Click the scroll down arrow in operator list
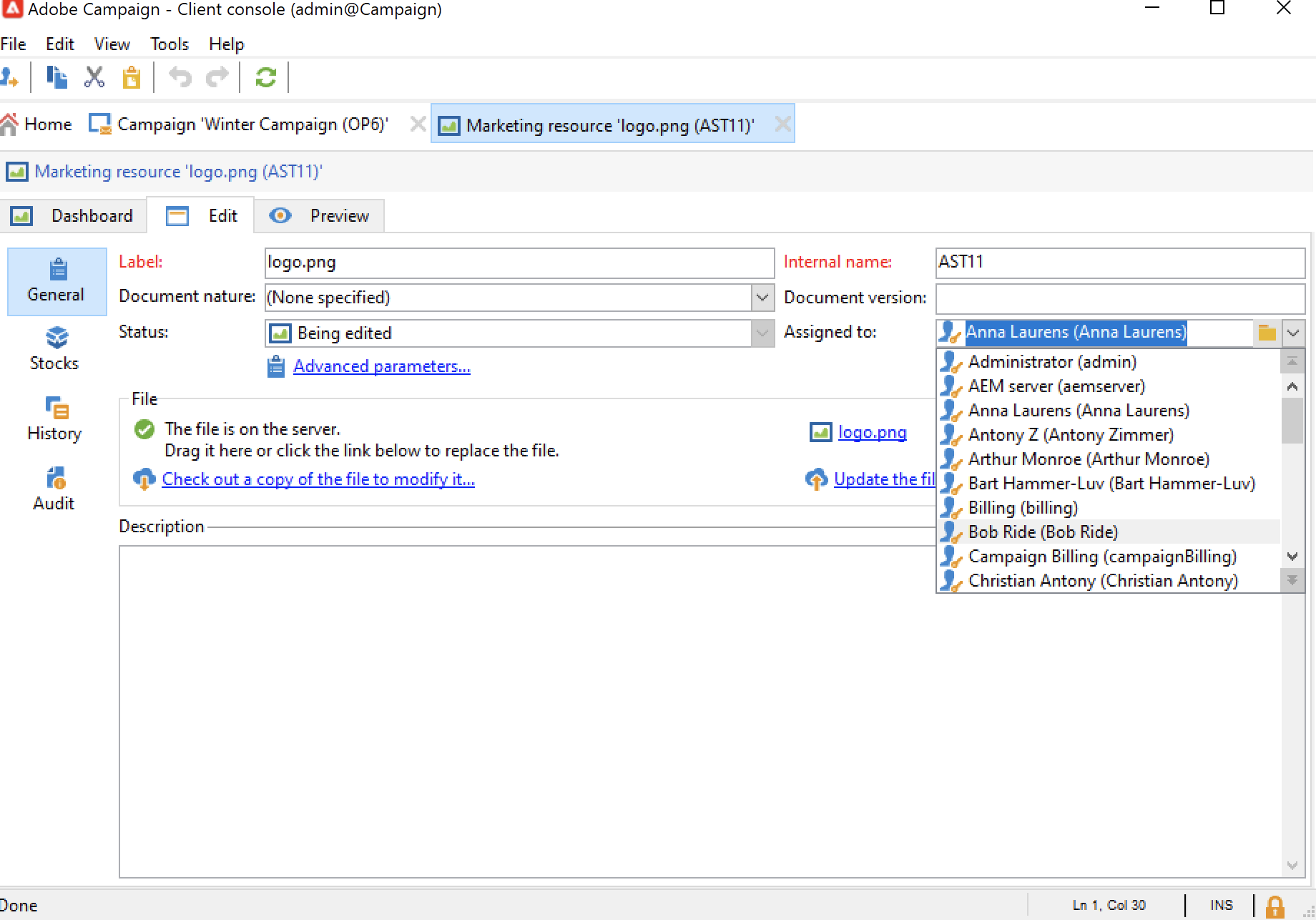The height and width of the screenshot is (920, 1316). coord(1292,556)
